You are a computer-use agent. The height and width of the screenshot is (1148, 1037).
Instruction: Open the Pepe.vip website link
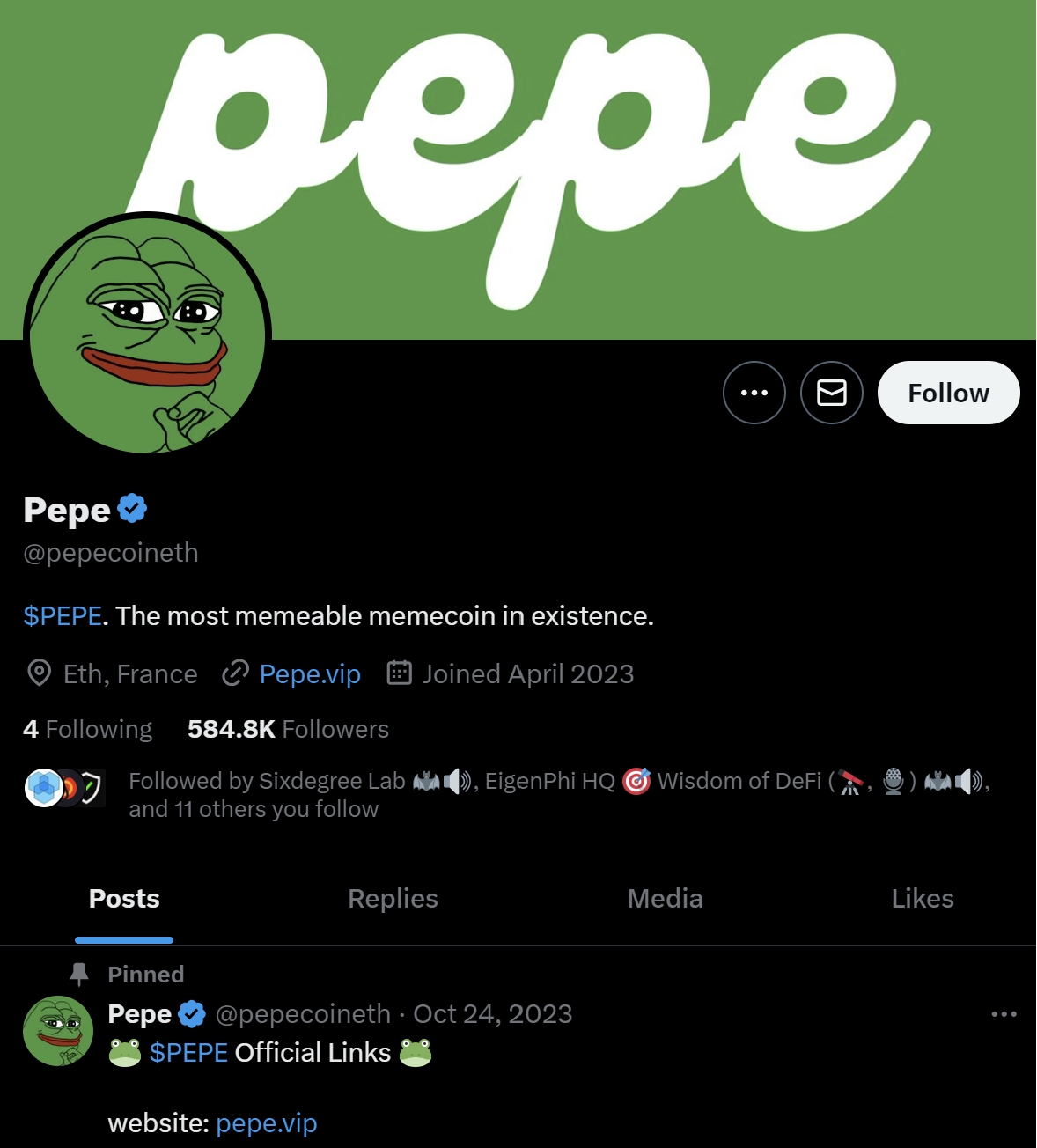click(x=310, y=674)
